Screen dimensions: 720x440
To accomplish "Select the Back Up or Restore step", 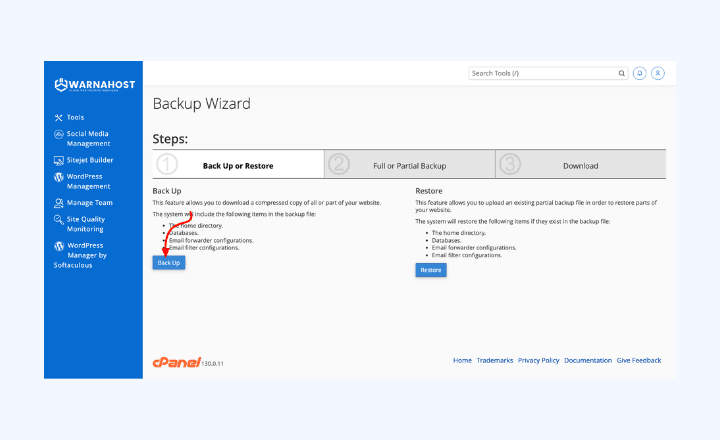I will [x=238, y=164].
